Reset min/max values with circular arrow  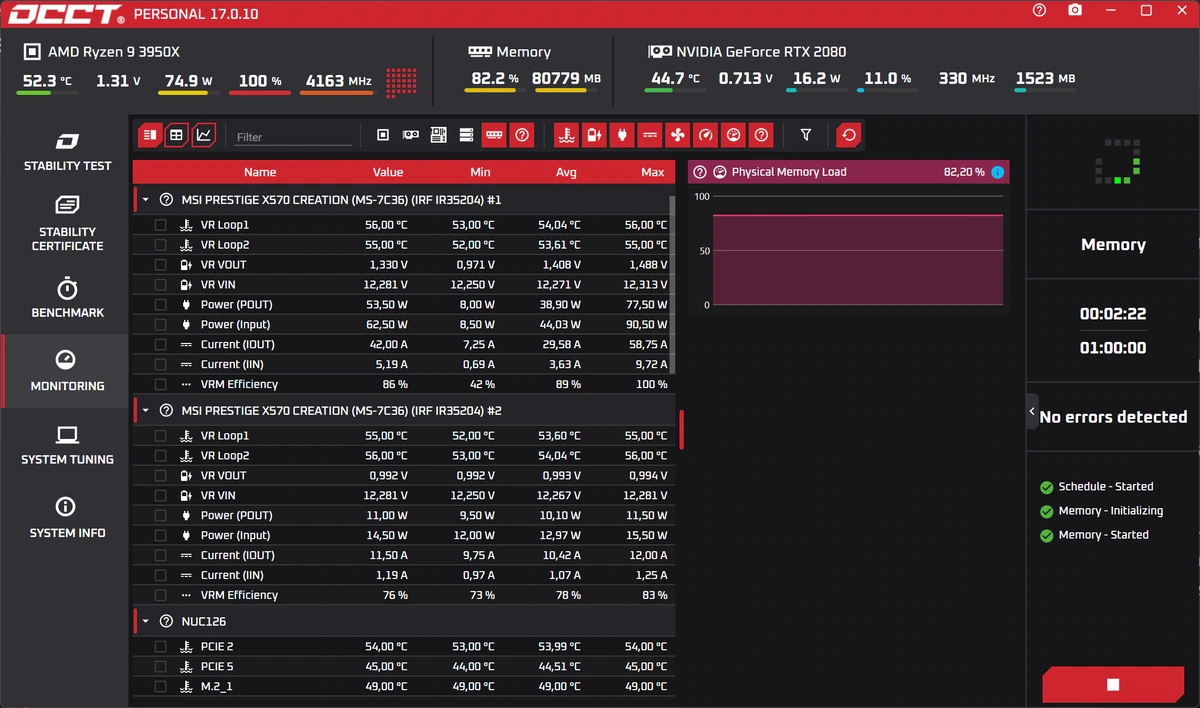[x=849, y=135]
